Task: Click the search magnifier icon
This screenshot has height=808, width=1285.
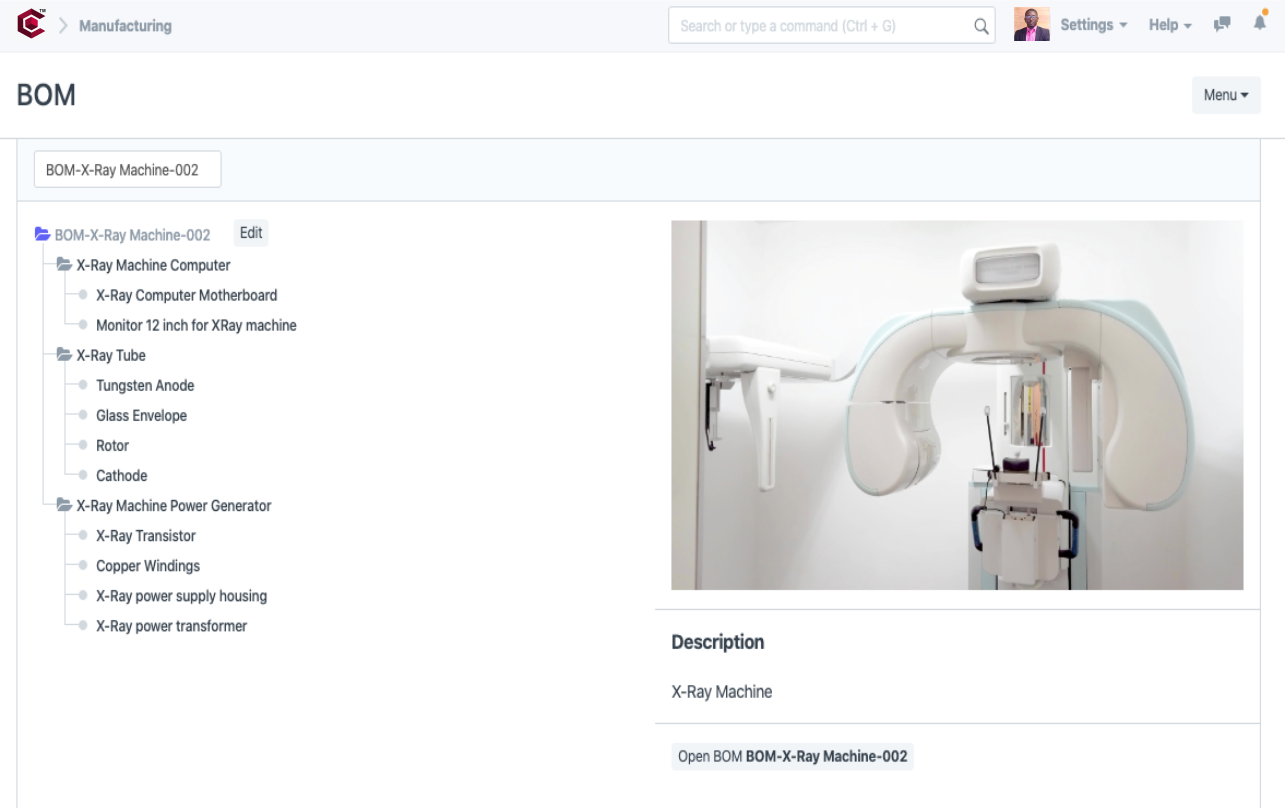Action: [x=980, y=25]
